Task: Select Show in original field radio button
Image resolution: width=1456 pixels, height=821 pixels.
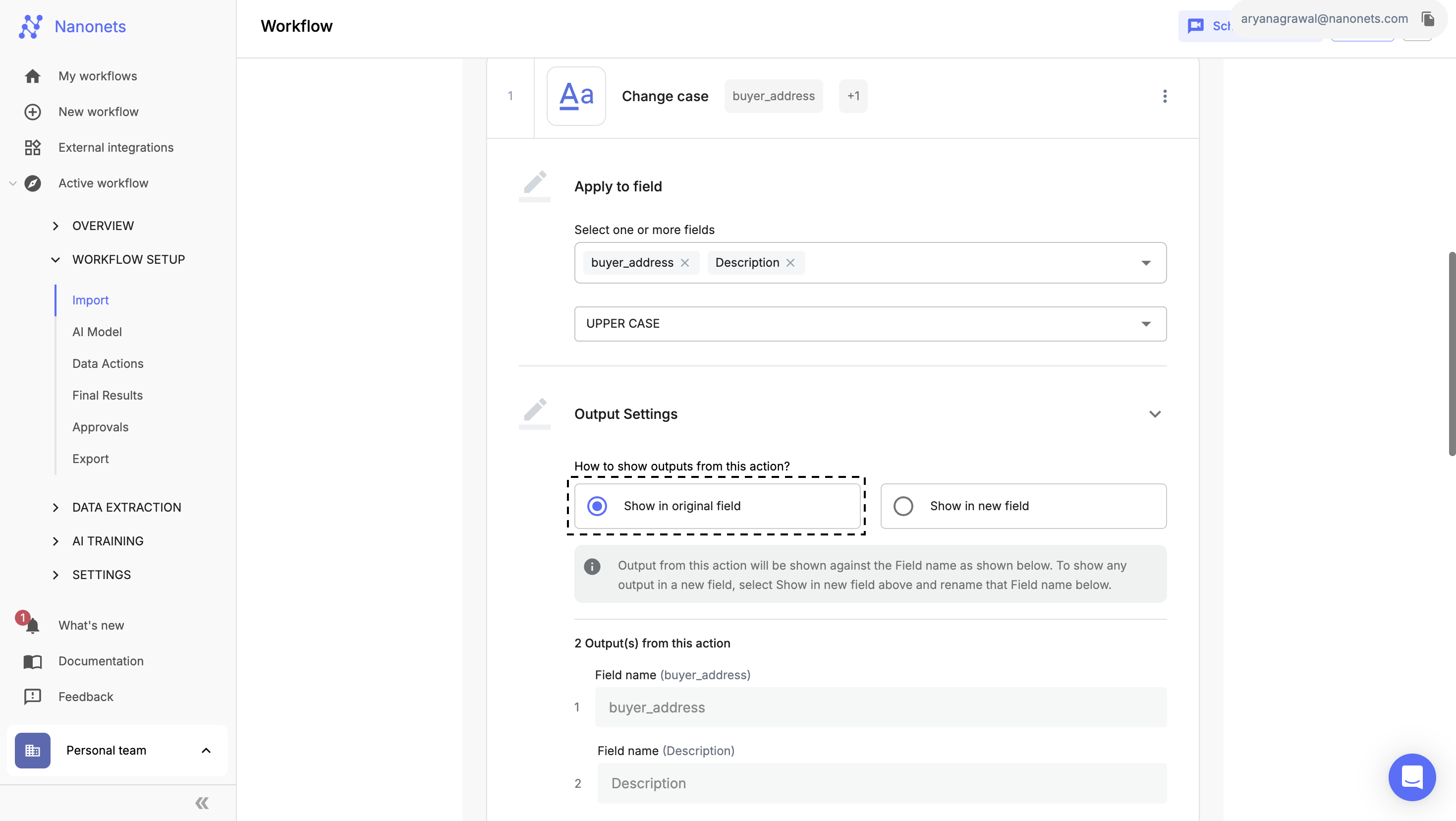Action: click(x=597, y=506)
